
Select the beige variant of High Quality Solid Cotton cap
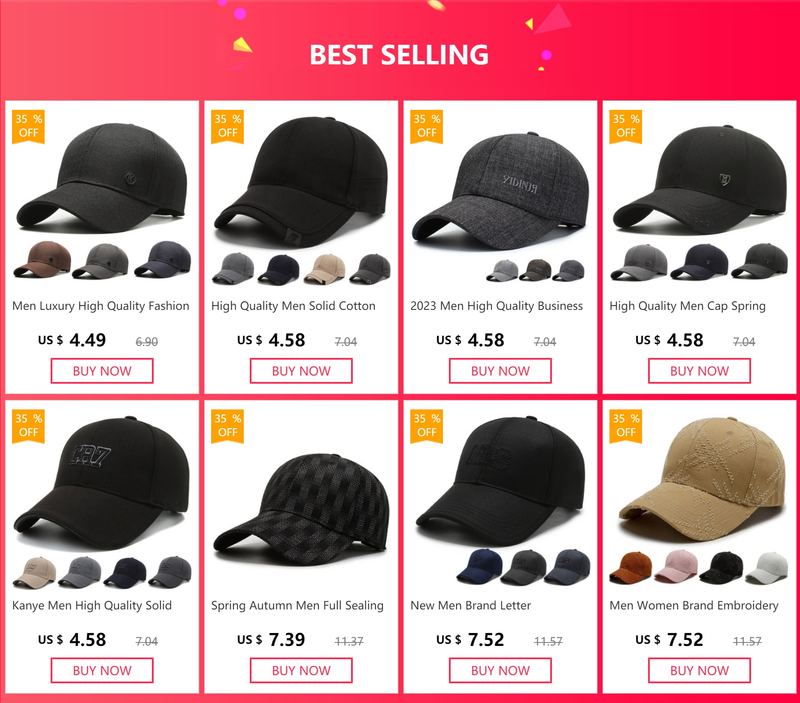pos(324,268)
